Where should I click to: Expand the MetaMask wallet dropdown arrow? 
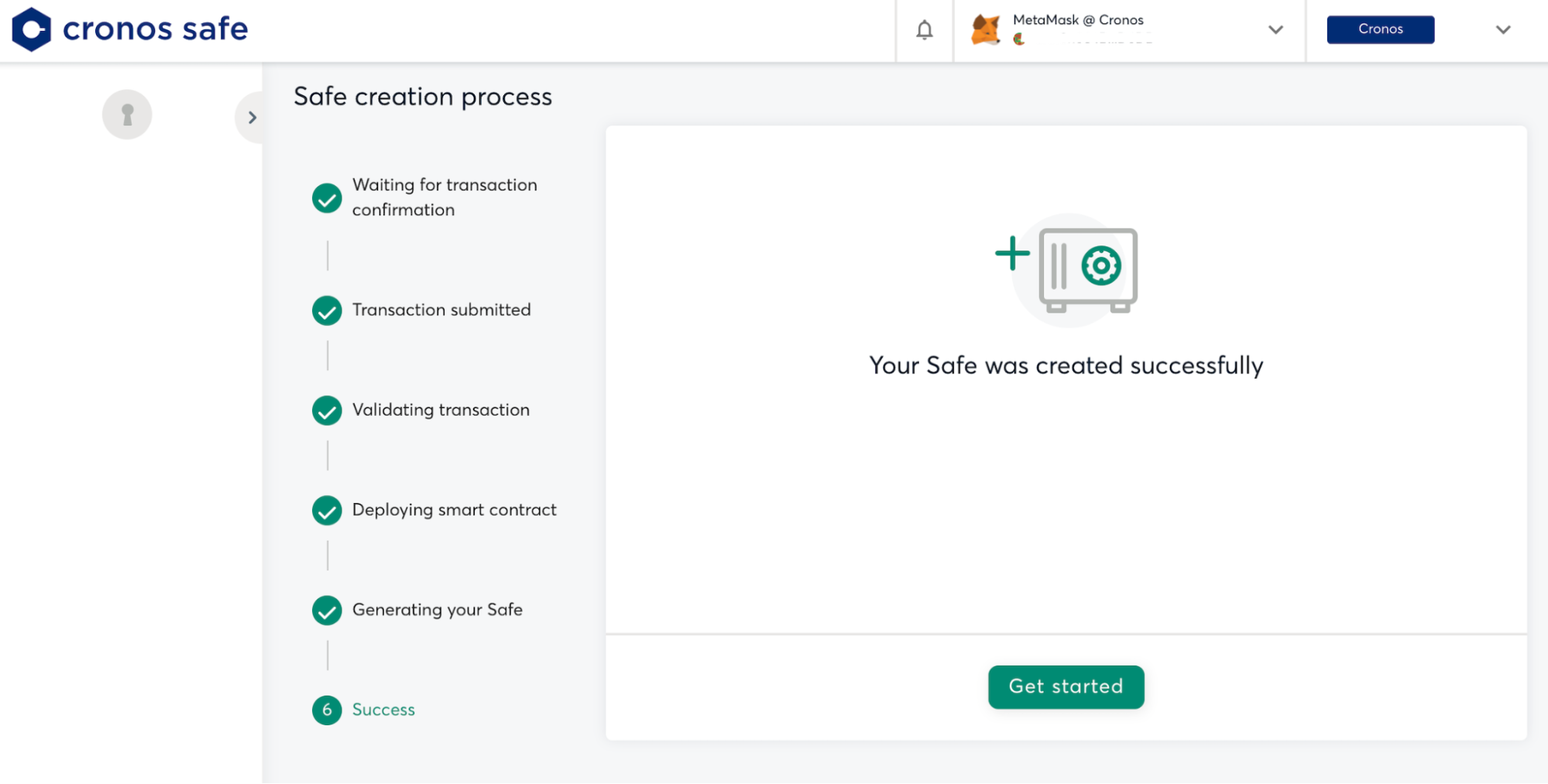point(1275,30)
